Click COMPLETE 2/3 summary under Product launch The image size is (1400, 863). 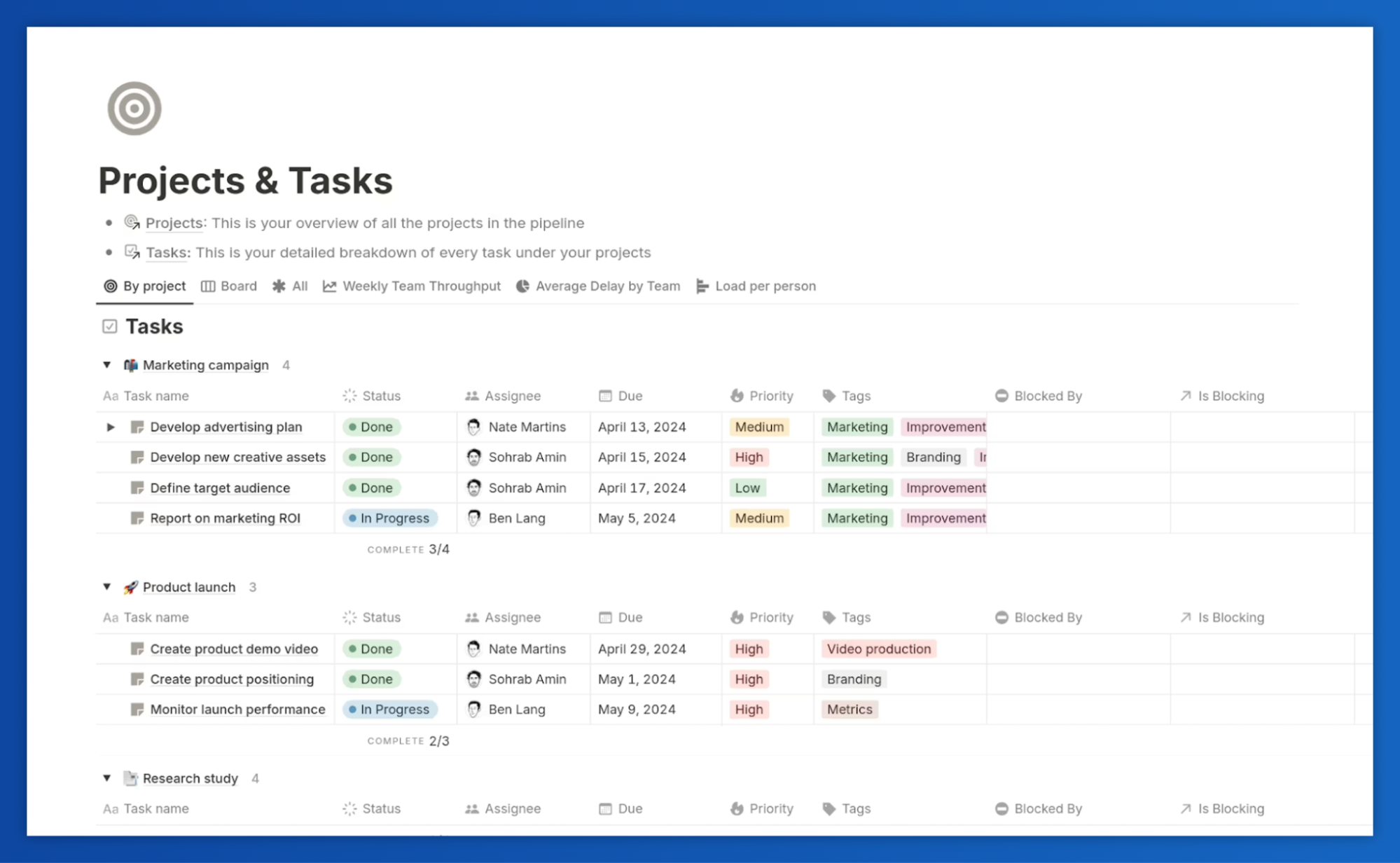408,740
